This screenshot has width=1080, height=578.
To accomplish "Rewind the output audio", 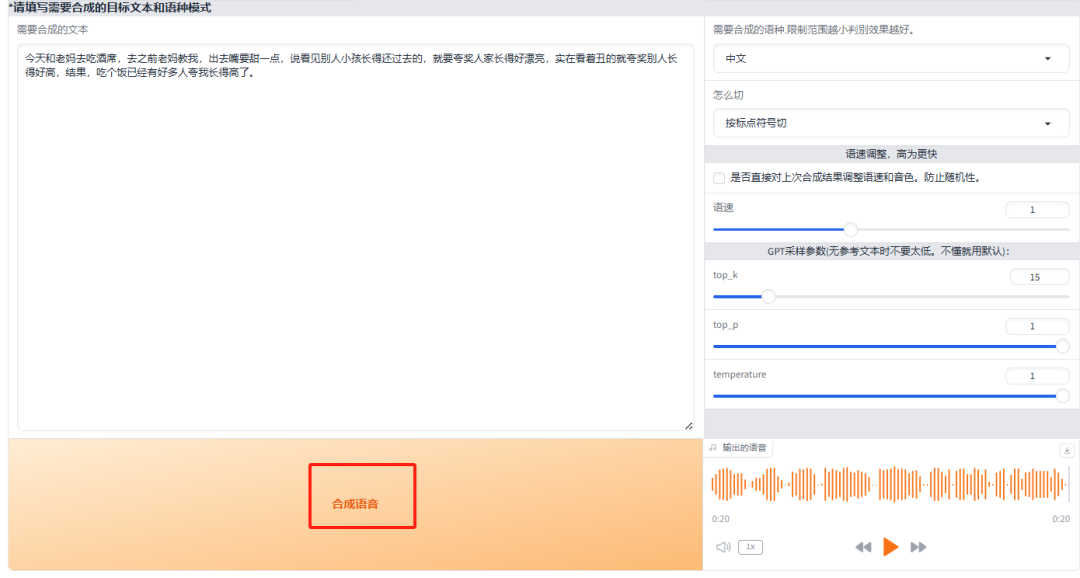I will tap(863, 547).
